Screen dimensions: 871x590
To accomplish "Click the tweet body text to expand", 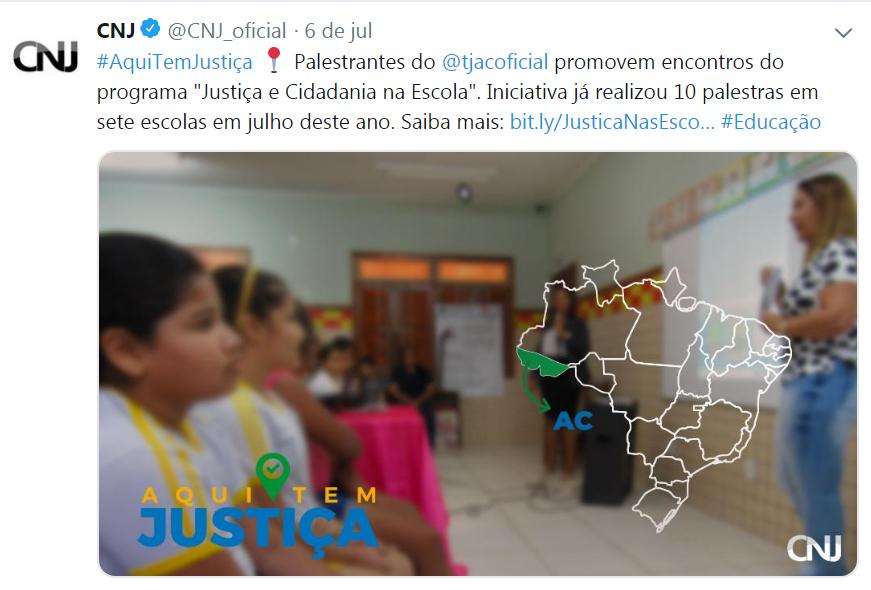I will [x=459, y=92].
